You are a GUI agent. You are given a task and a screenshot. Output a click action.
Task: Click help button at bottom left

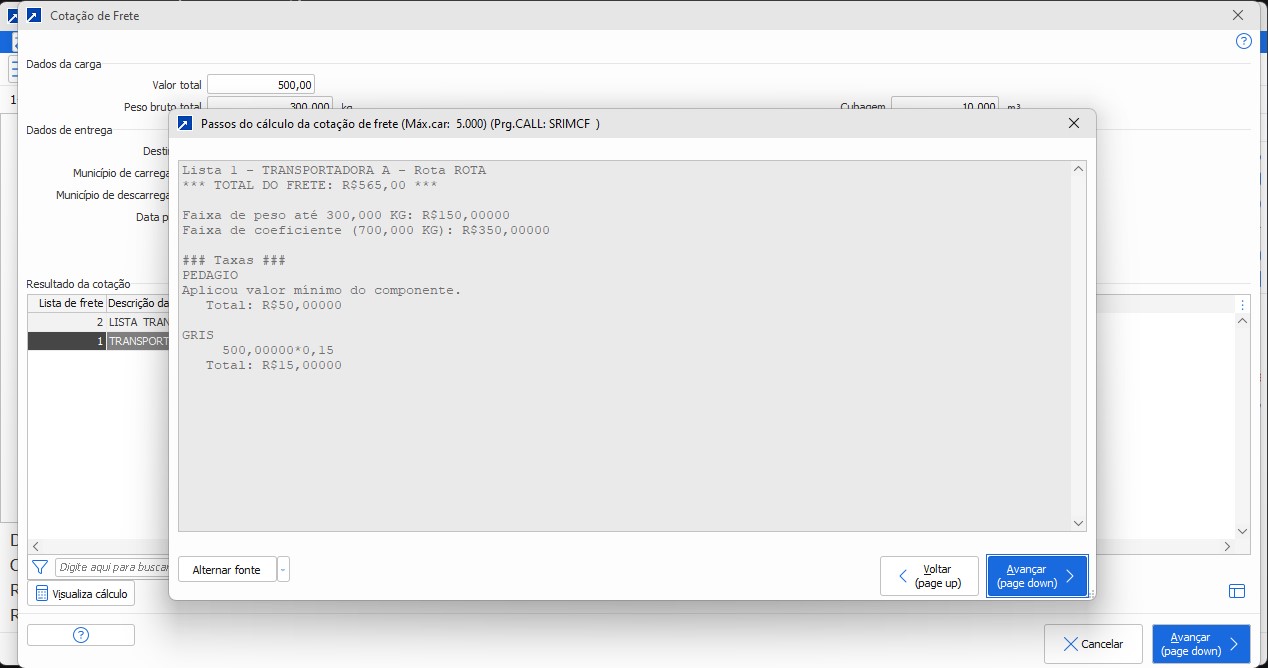click(81, 635)
